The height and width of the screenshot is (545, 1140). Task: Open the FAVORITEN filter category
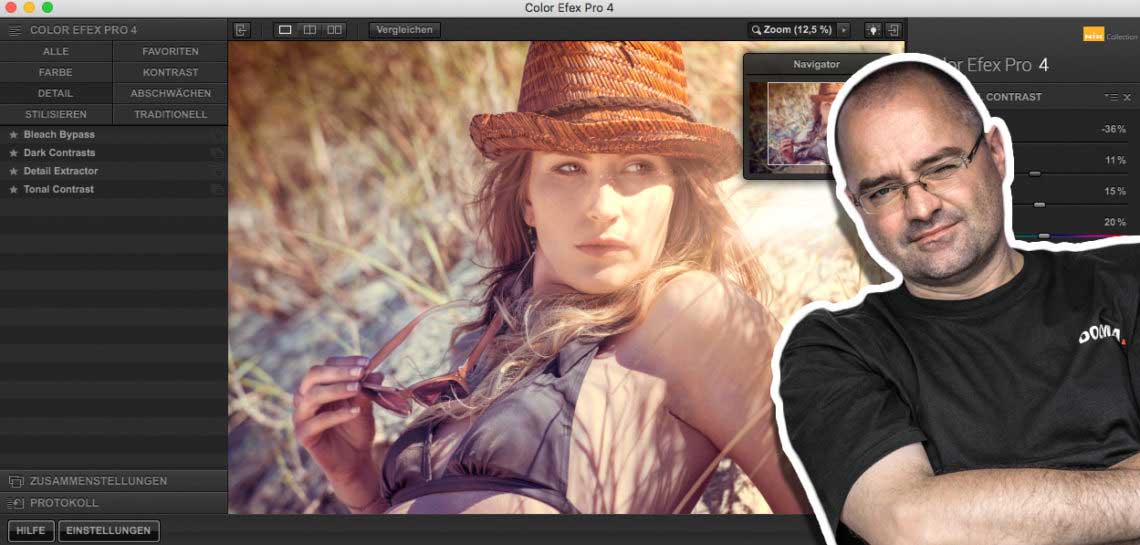tap(170, 52)
